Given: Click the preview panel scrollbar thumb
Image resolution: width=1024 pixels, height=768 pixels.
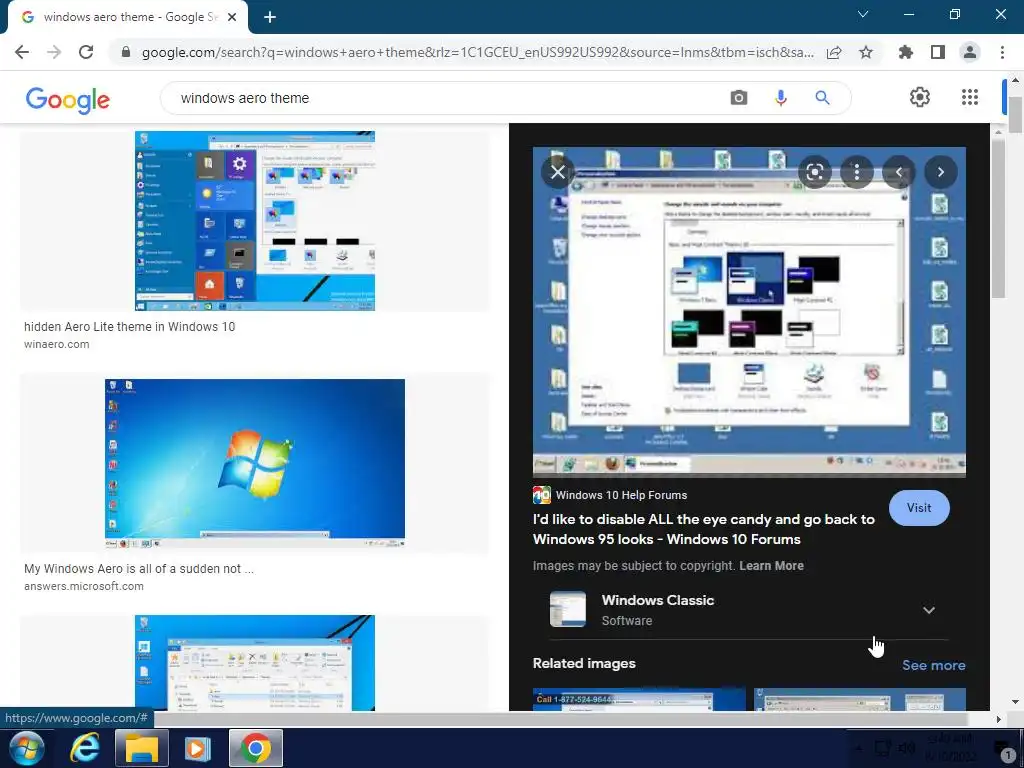Looking at the screenshot, I should coord(998,219).
